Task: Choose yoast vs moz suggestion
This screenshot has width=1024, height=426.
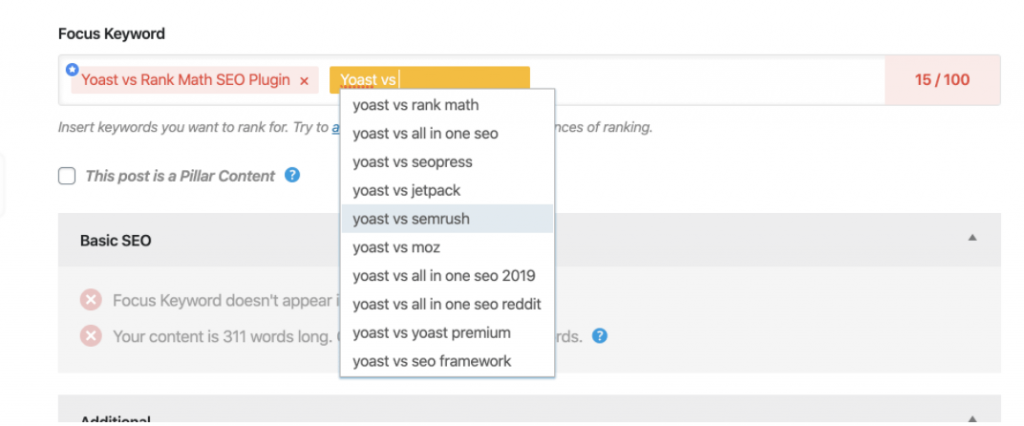Action: (x=396, y=247)
